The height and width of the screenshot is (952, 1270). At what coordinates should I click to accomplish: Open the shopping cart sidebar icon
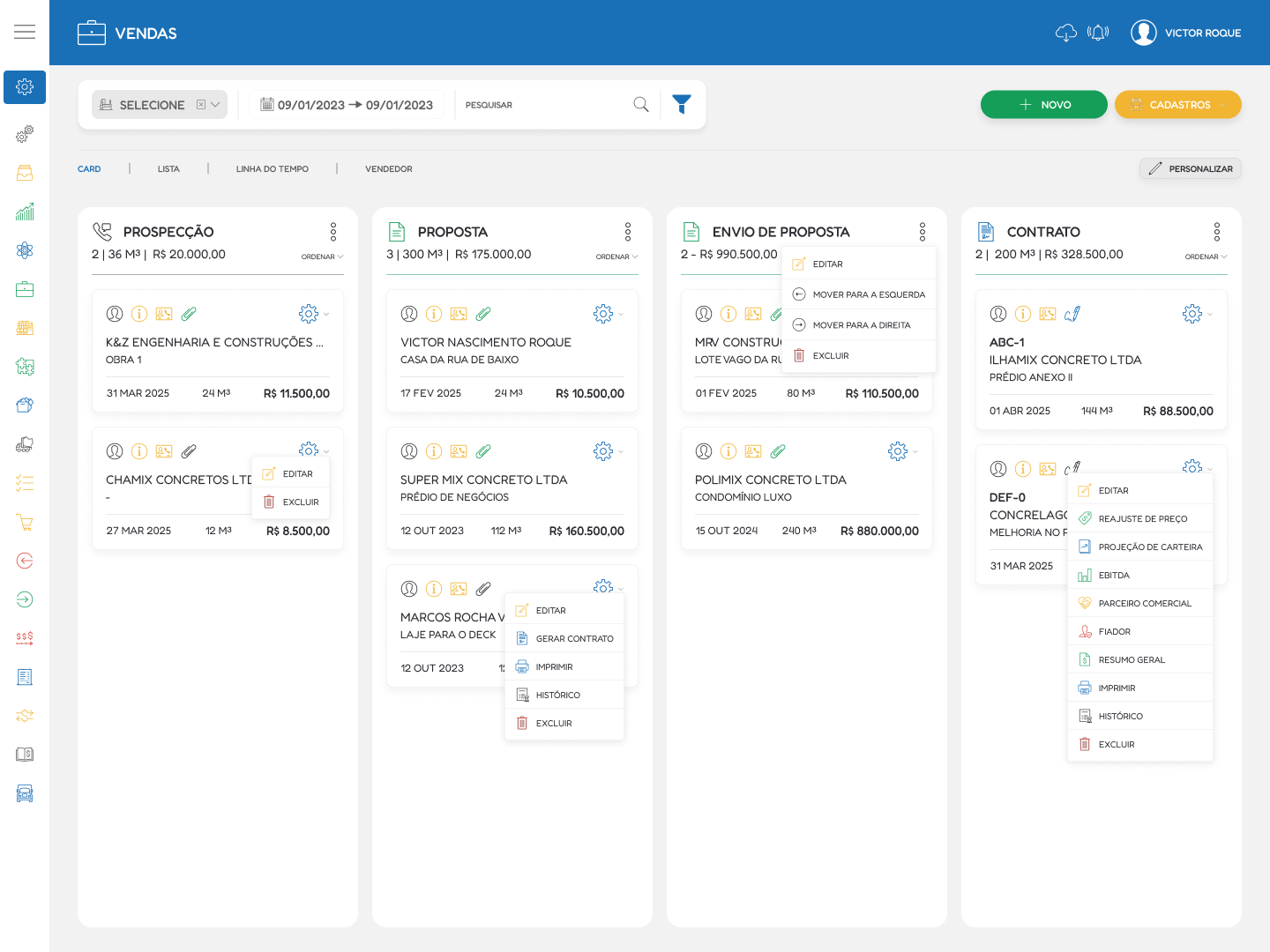tap(25, 522)
